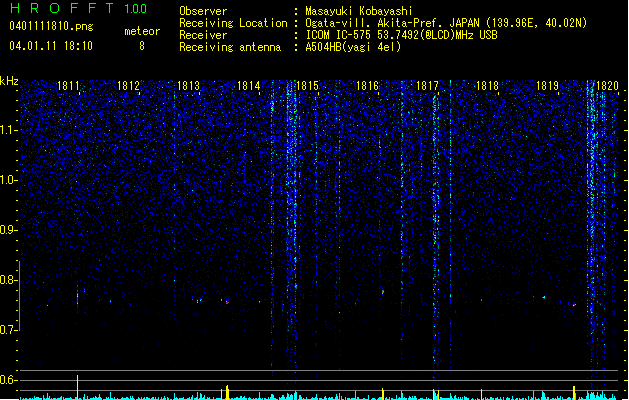629x400 pixels.
Task: Click the Receiving antenna label
Action: [x=230, y=47]
